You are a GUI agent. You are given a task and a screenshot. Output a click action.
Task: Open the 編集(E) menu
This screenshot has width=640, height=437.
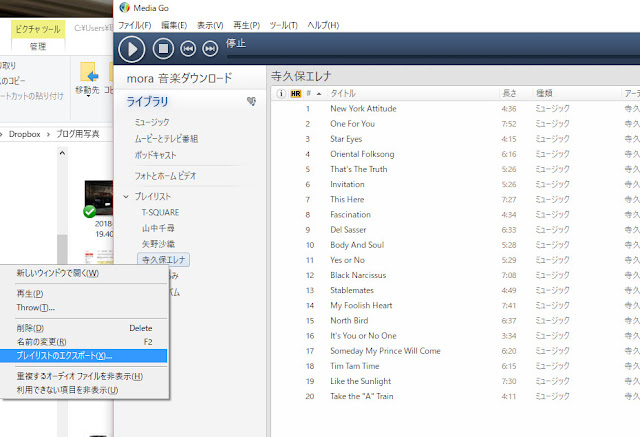click(174, 25)
